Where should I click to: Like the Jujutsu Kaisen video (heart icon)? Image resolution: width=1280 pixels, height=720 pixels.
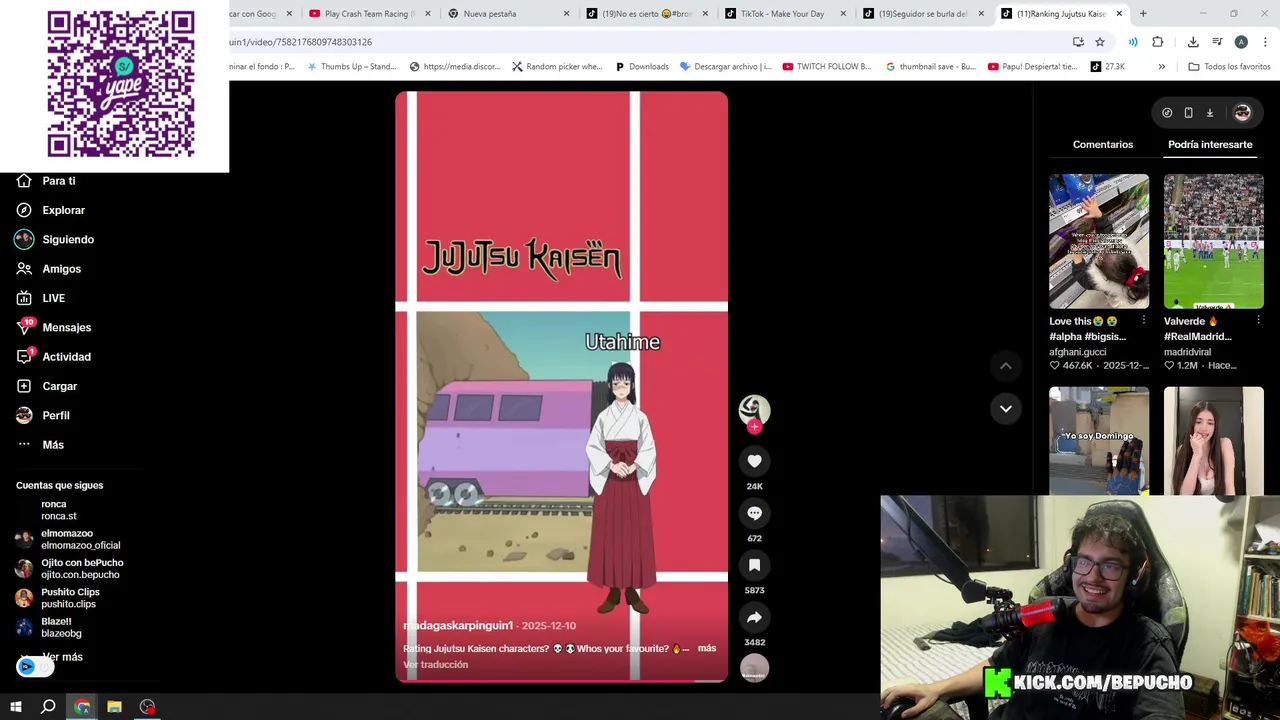point(754,461)
